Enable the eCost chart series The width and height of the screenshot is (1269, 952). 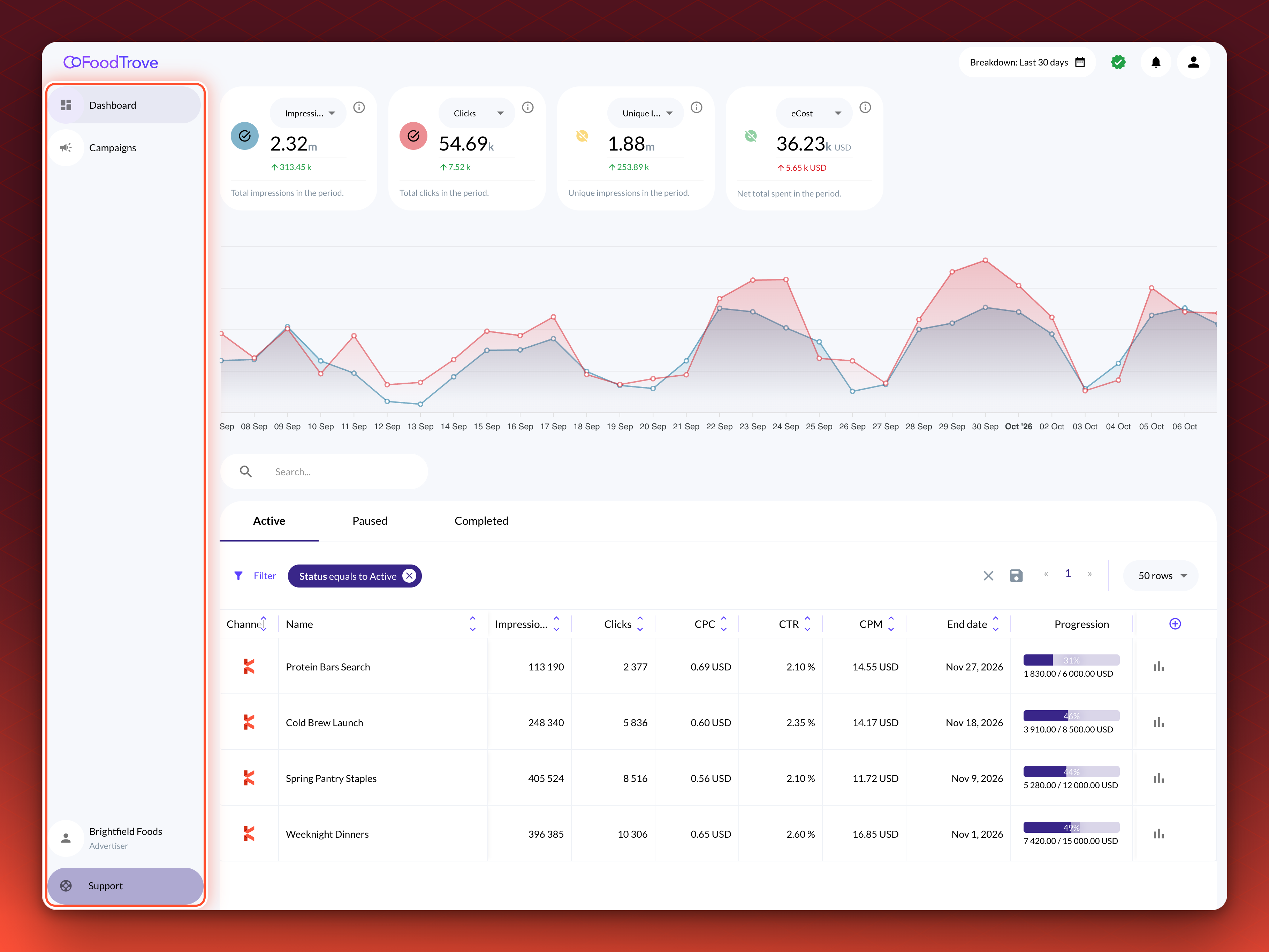click(750, 136)
